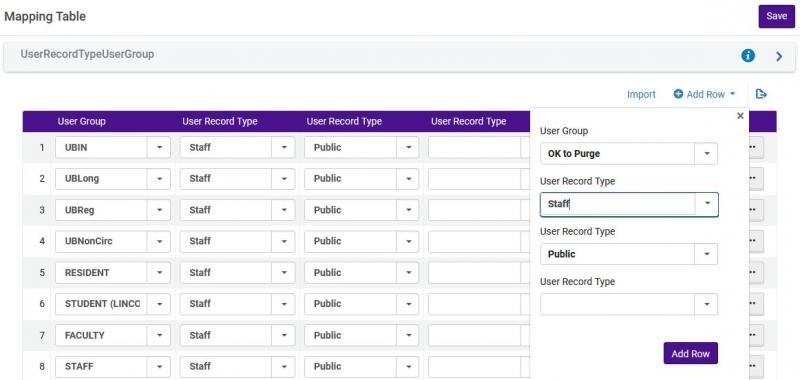The height and width of the screenshot is (380, 800).
Task: Click the Staff field in popup
Action: pyautogui.click(x=618, y=204)
